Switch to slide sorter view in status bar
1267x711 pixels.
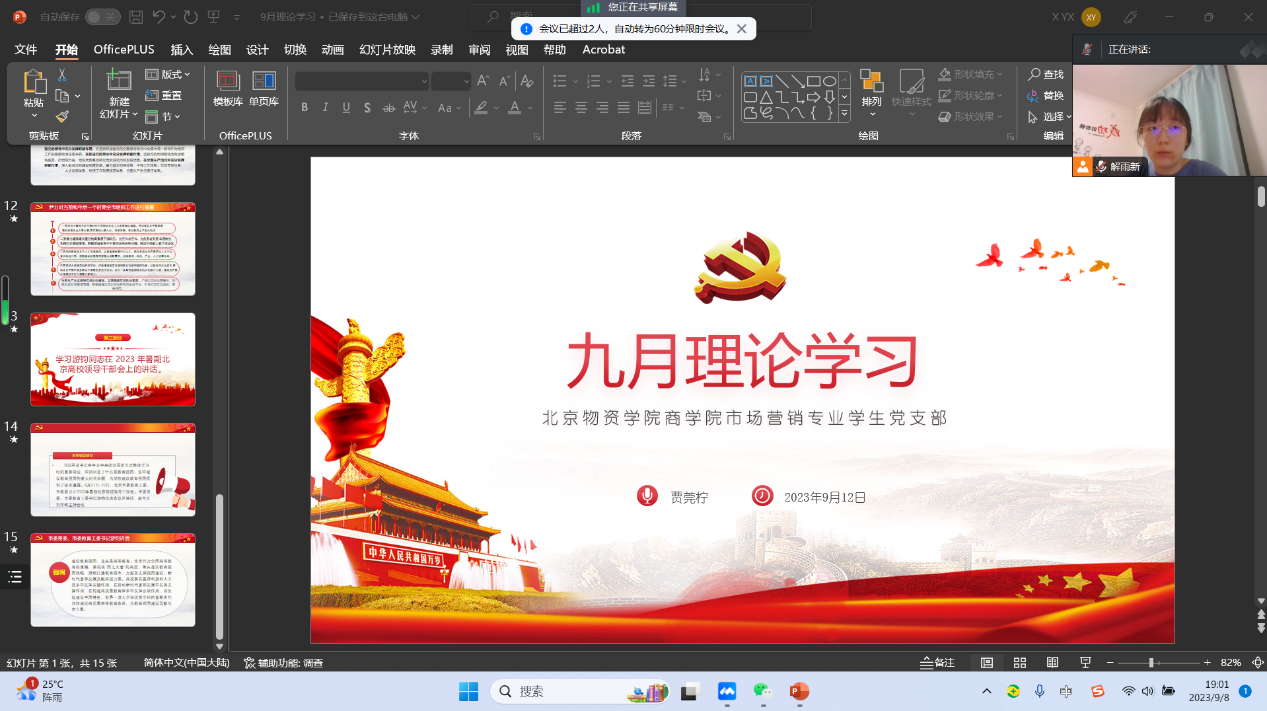(x=1020, y=663)
